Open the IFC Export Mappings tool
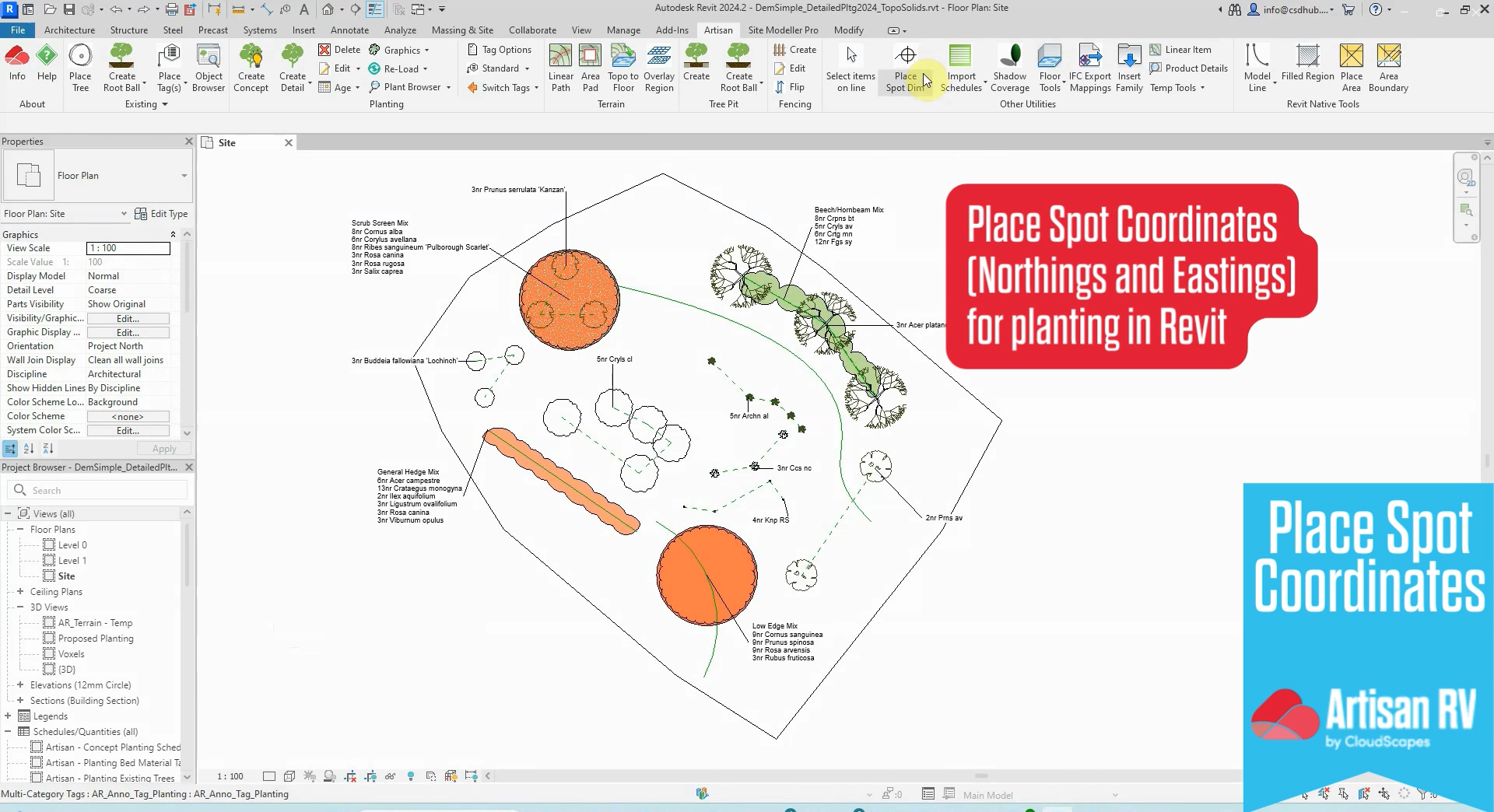The width and height of the screenshot is (1494, 812). coord(1089,66)
